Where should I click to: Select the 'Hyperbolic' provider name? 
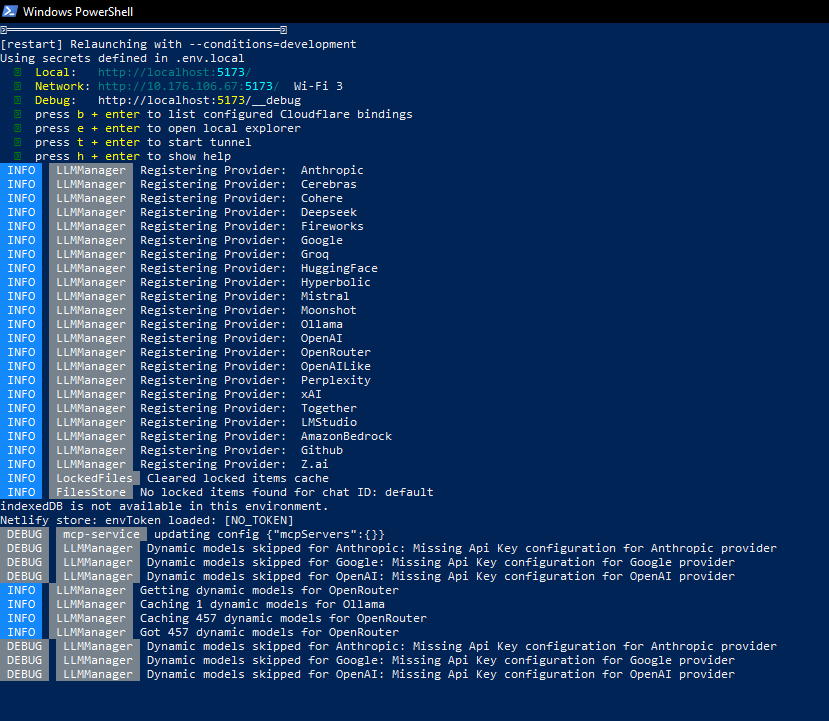point(336,282)
